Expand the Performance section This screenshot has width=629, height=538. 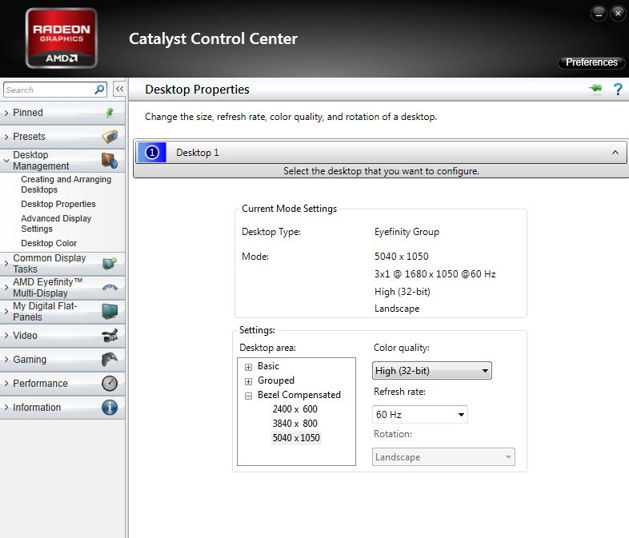point(63,384)
